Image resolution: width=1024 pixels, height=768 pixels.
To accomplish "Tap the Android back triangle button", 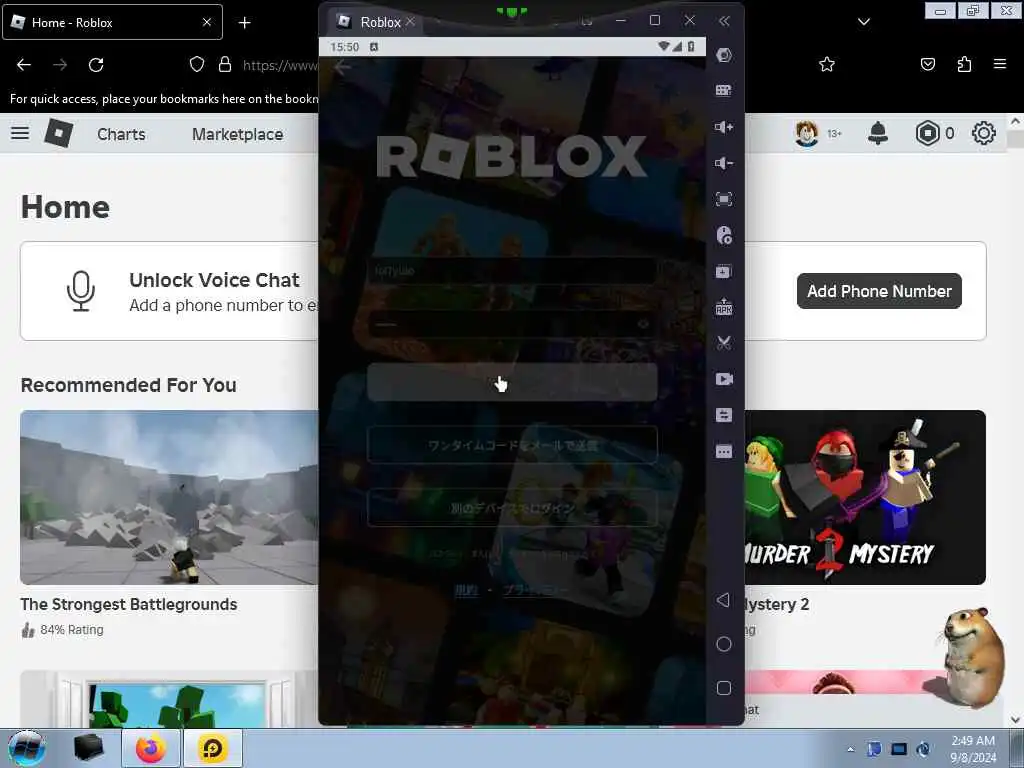I will (723, 600).
